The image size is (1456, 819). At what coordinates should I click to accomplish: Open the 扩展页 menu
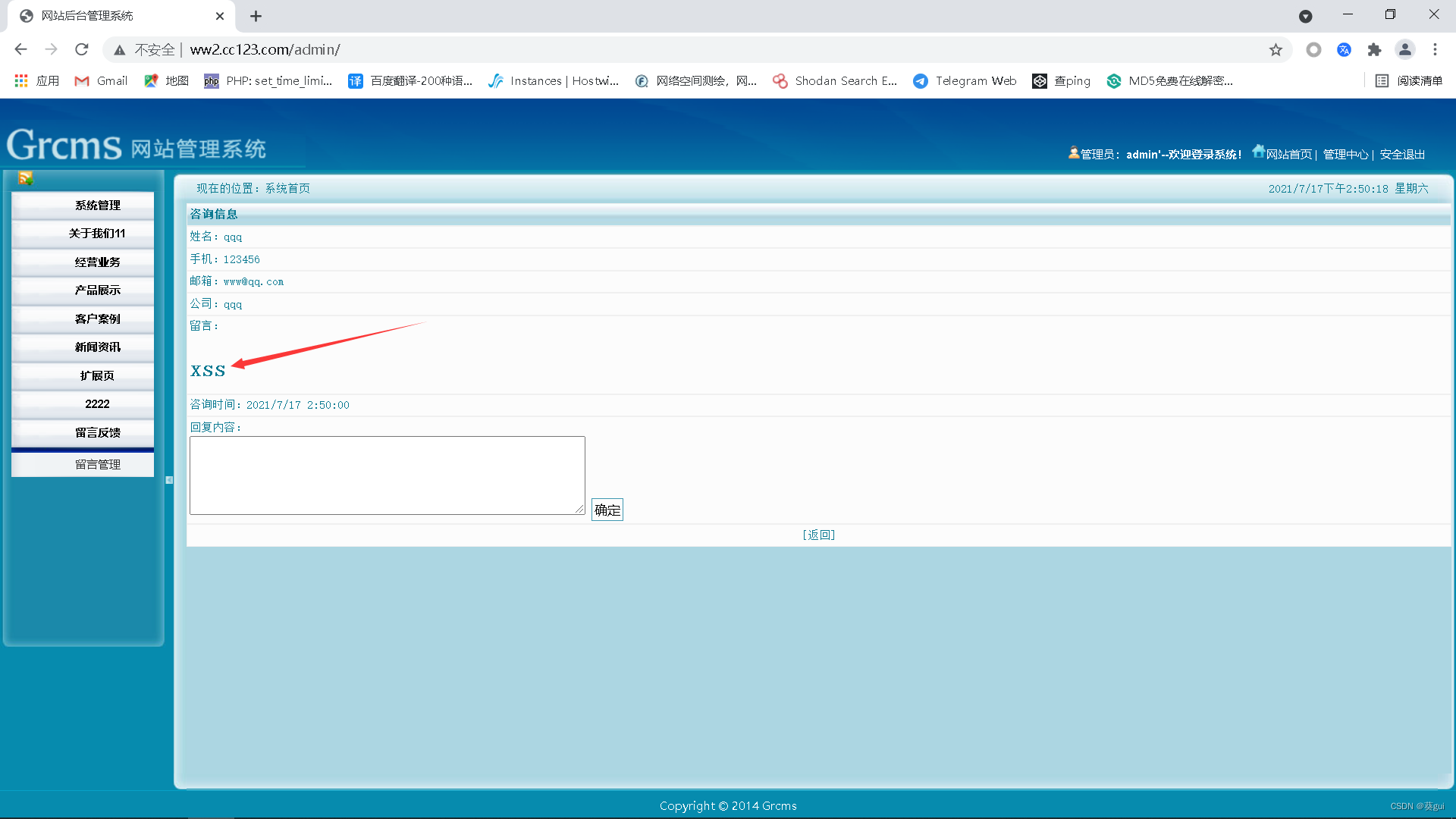83,376
